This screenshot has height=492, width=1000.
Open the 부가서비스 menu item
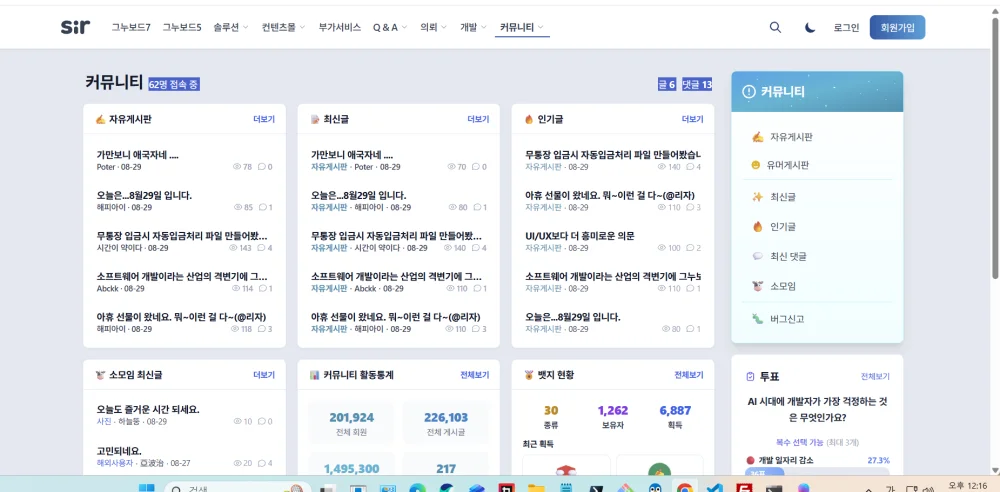340,27
